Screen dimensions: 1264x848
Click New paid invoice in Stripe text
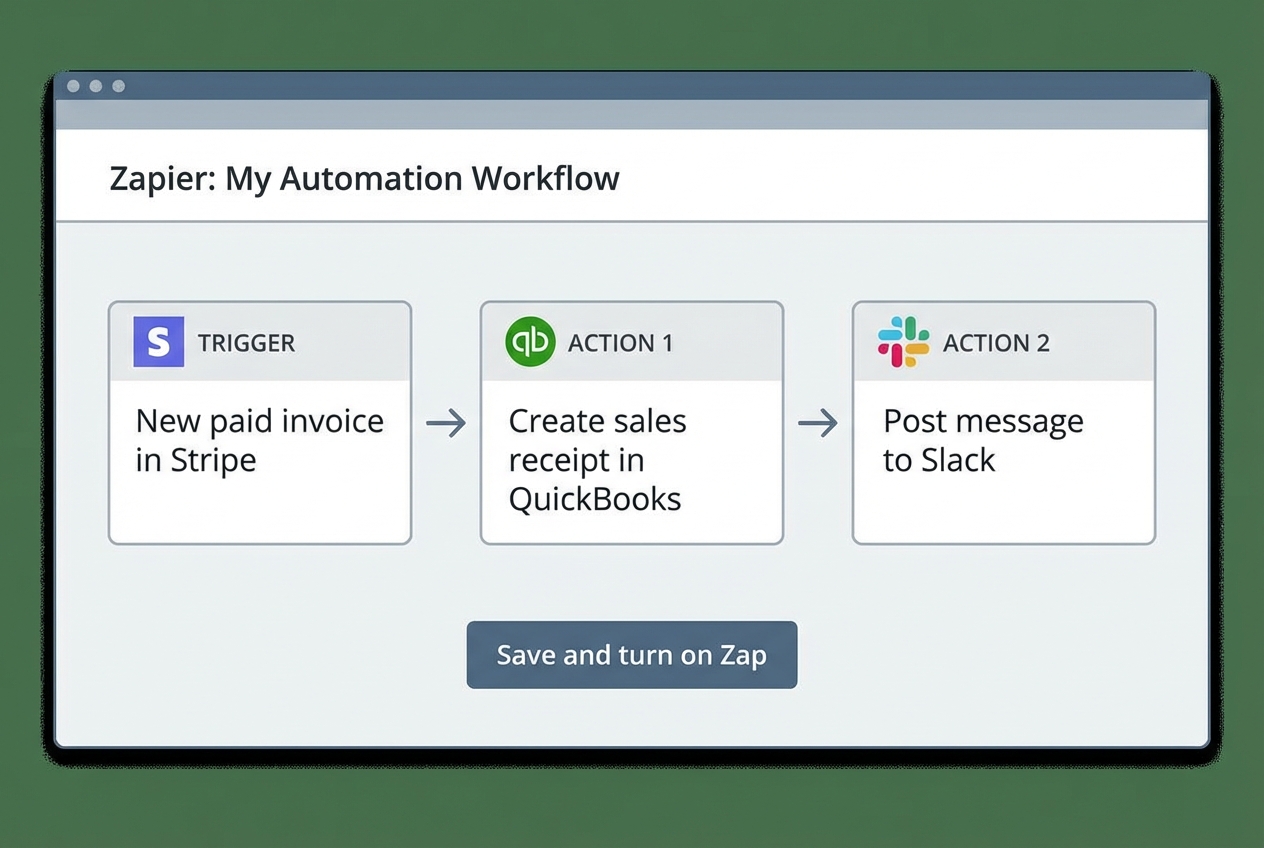259,440
